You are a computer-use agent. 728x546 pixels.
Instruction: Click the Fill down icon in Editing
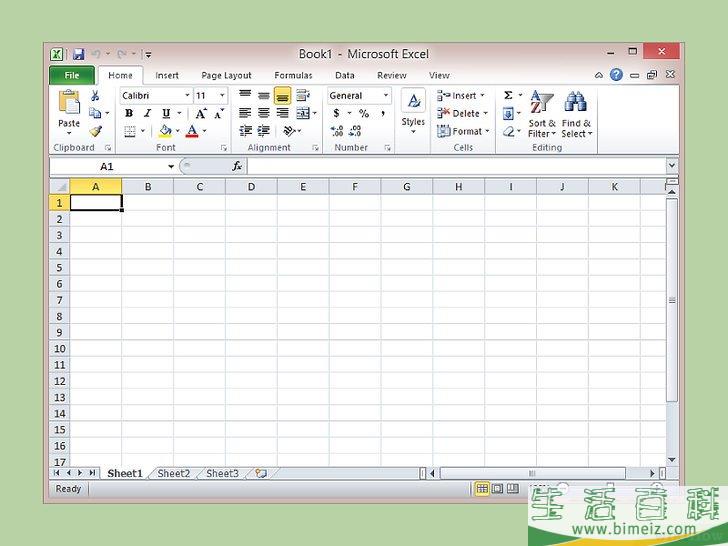tap(508, 114)
